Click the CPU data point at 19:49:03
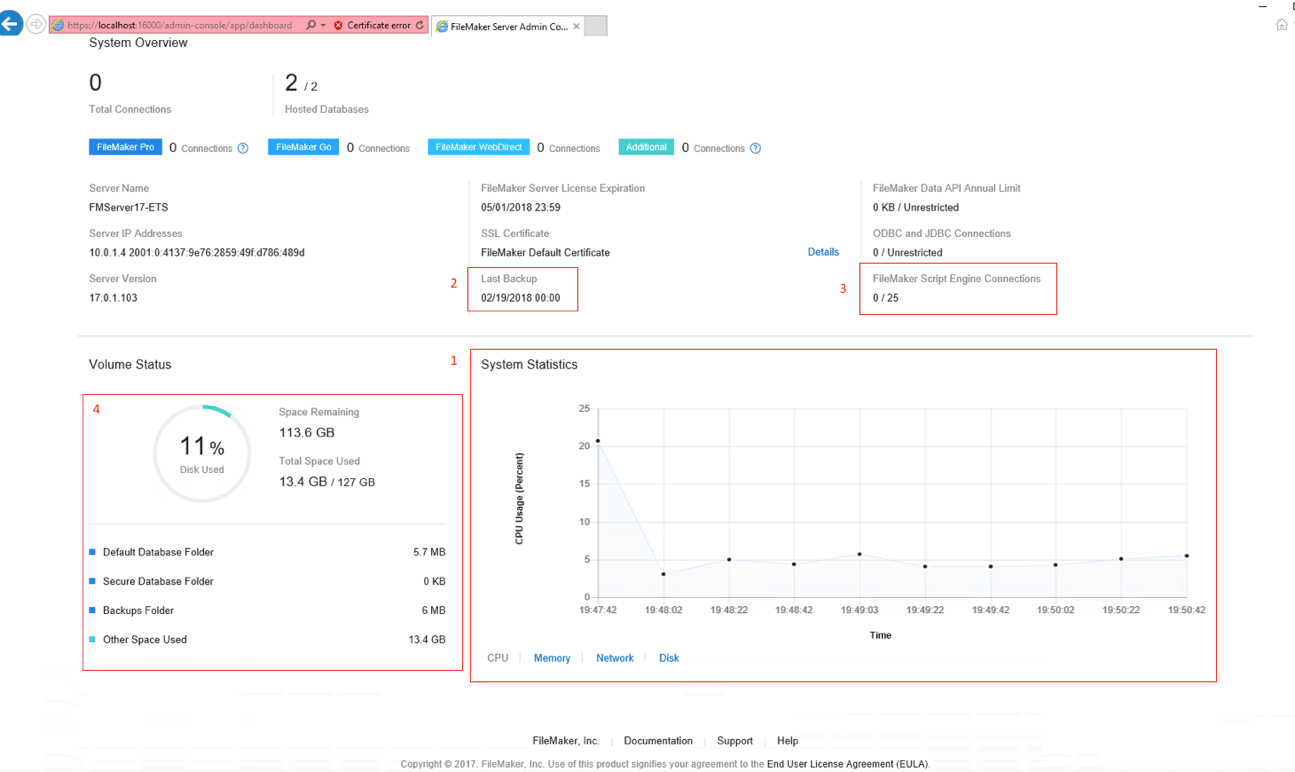Screen dimensions: 1295x772 pyautogui.click(x=859, y=554)
